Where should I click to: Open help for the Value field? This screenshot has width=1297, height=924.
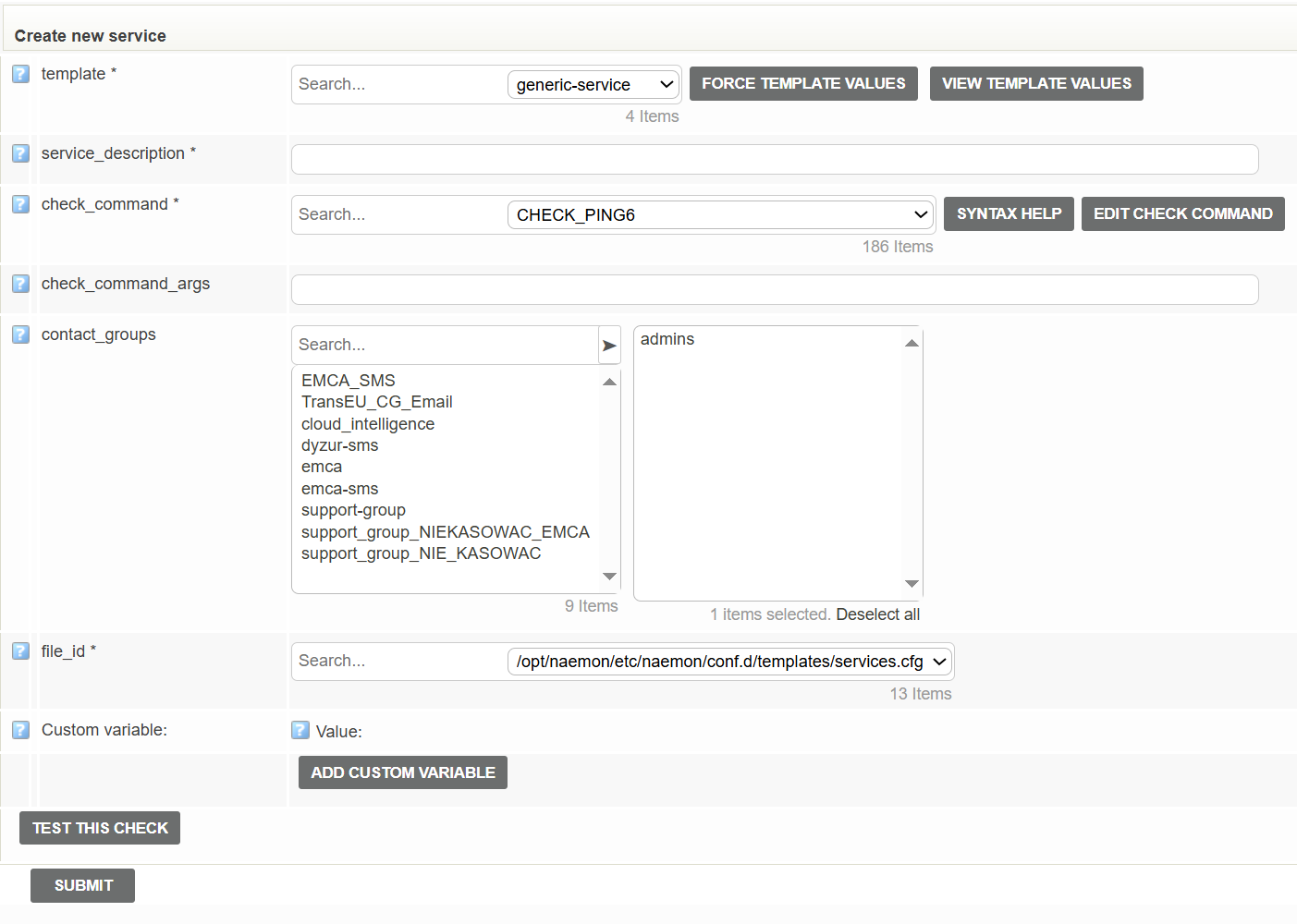pyautogui.click(x=300, y=730)
